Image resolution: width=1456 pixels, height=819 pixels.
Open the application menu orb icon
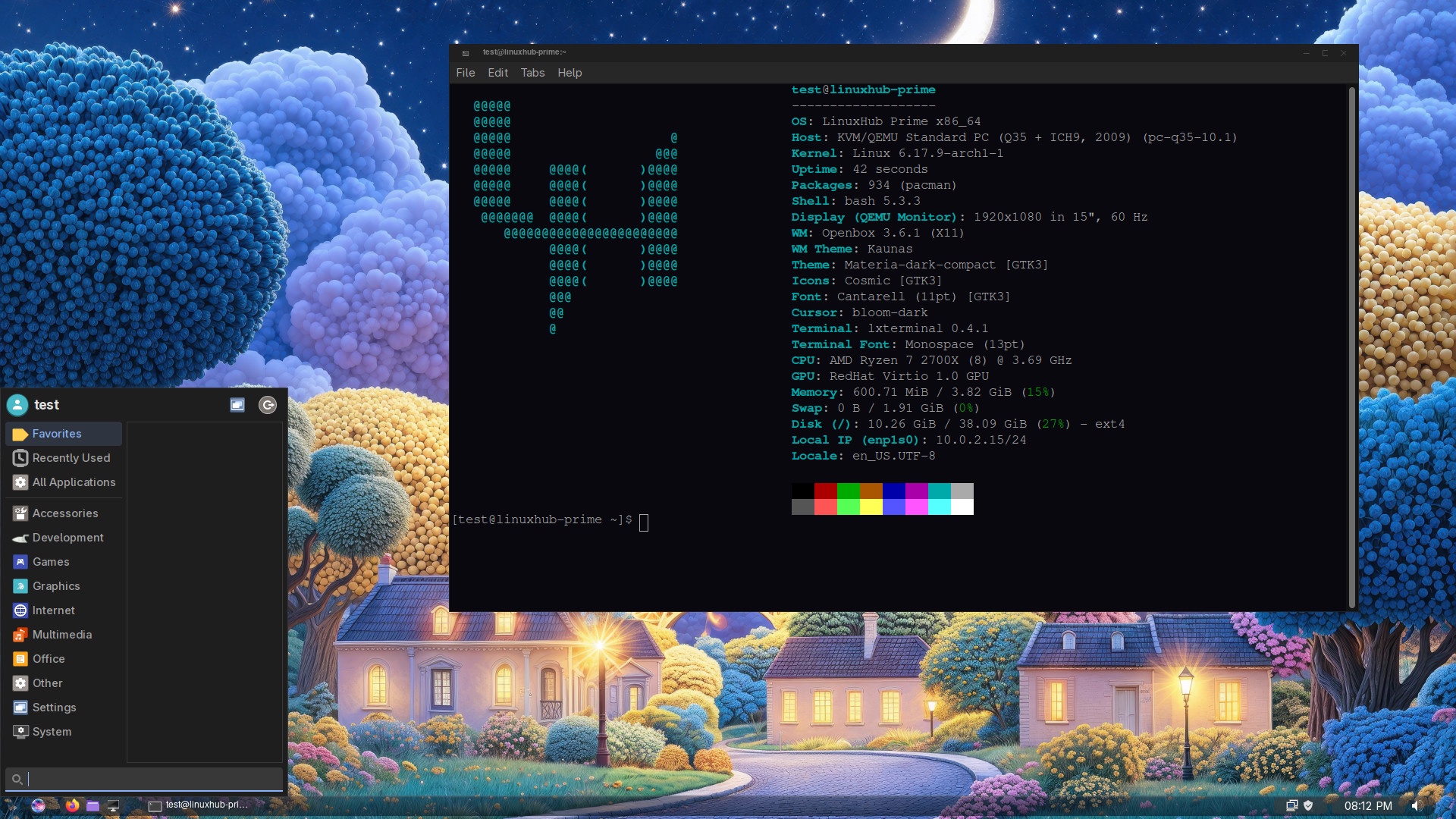tap(38, 805)
